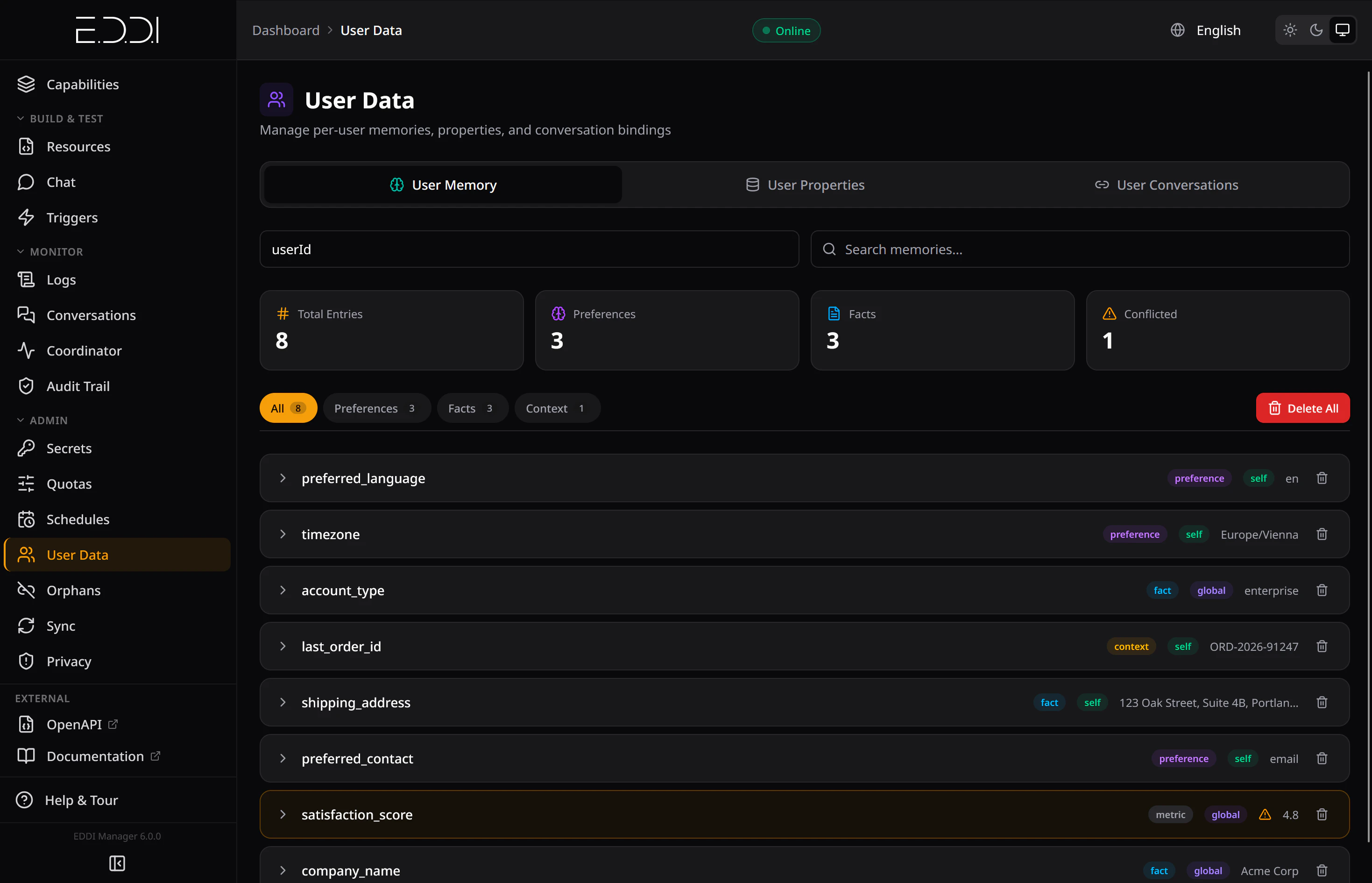Go to Orphans in admin sidebar
Screen dimensions: 1372x883
click(73, 591)
